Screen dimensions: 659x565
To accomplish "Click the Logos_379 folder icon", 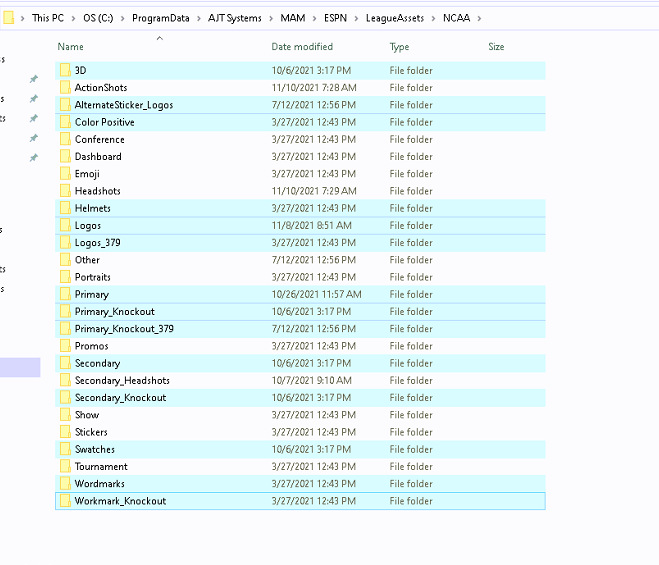I will click(x=65, y=243).
